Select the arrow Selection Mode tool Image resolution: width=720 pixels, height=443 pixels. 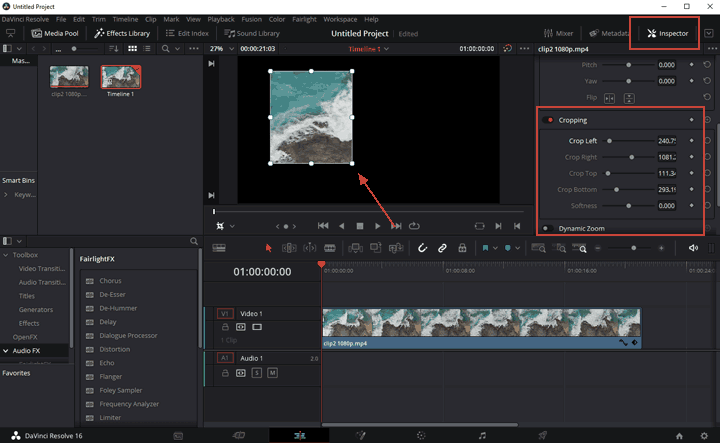[x=268, y=247]
